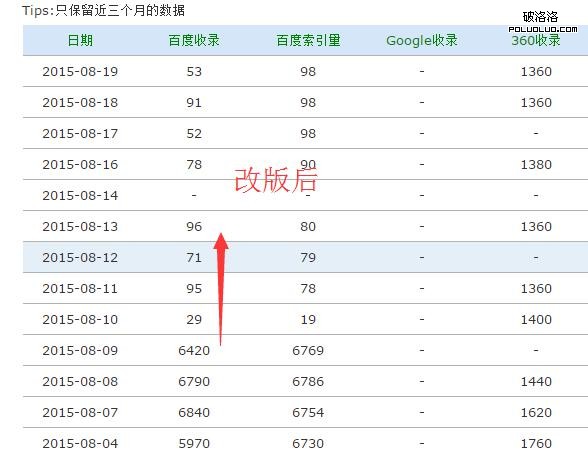Click Baidu count 29 for 08-10

(194, 320)
